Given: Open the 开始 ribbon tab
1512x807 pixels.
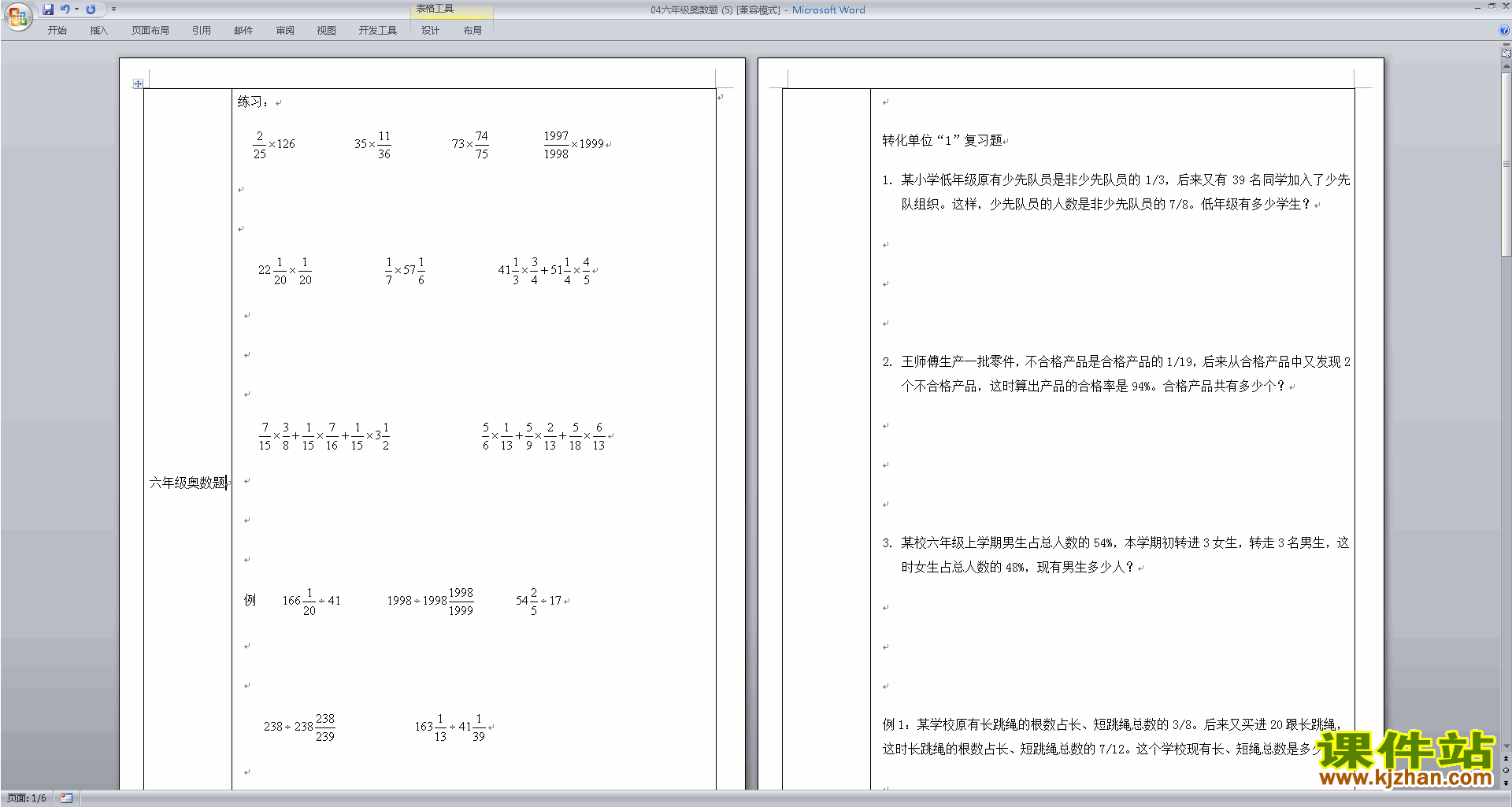Looking at the screenshot, I should point(57,31).
